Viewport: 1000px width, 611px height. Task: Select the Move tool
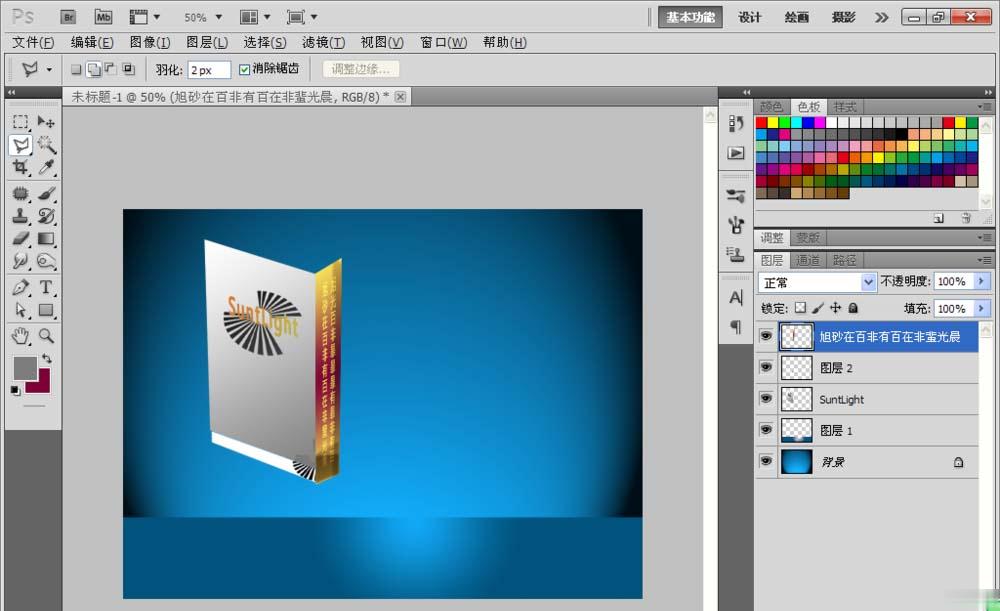tap(46, 120)
